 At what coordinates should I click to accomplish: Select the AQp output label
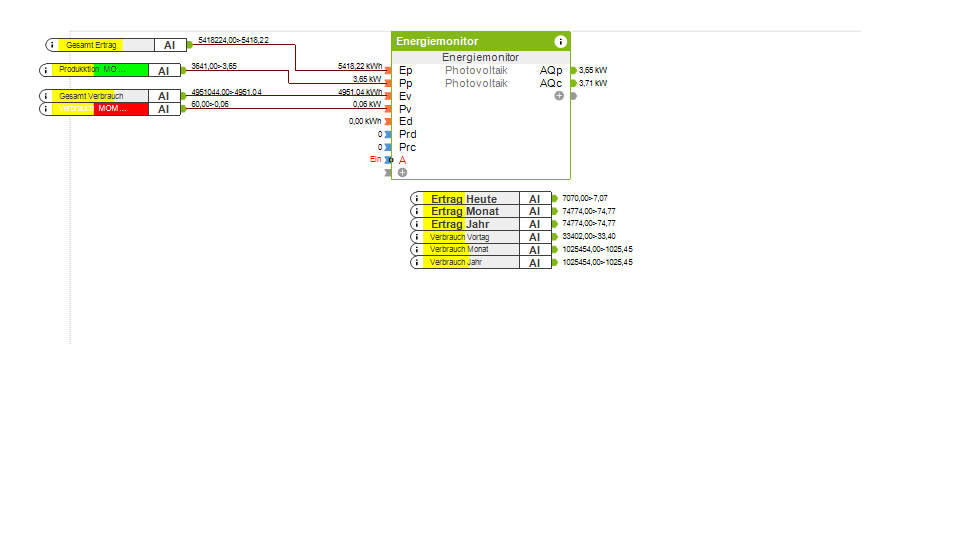coord(550,70)
